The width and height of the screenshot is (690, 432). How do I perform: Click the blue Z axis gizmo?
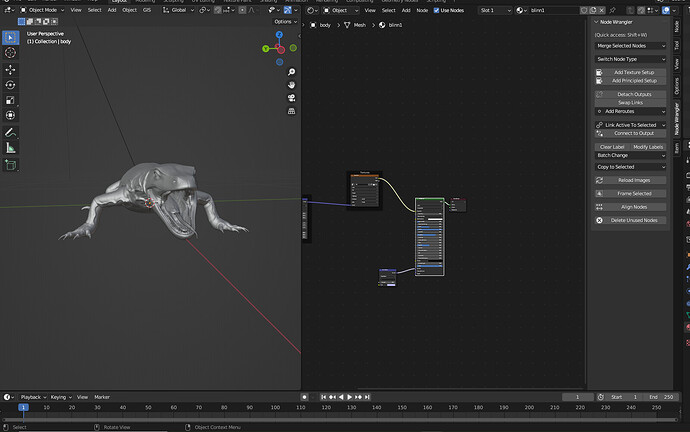279,34
